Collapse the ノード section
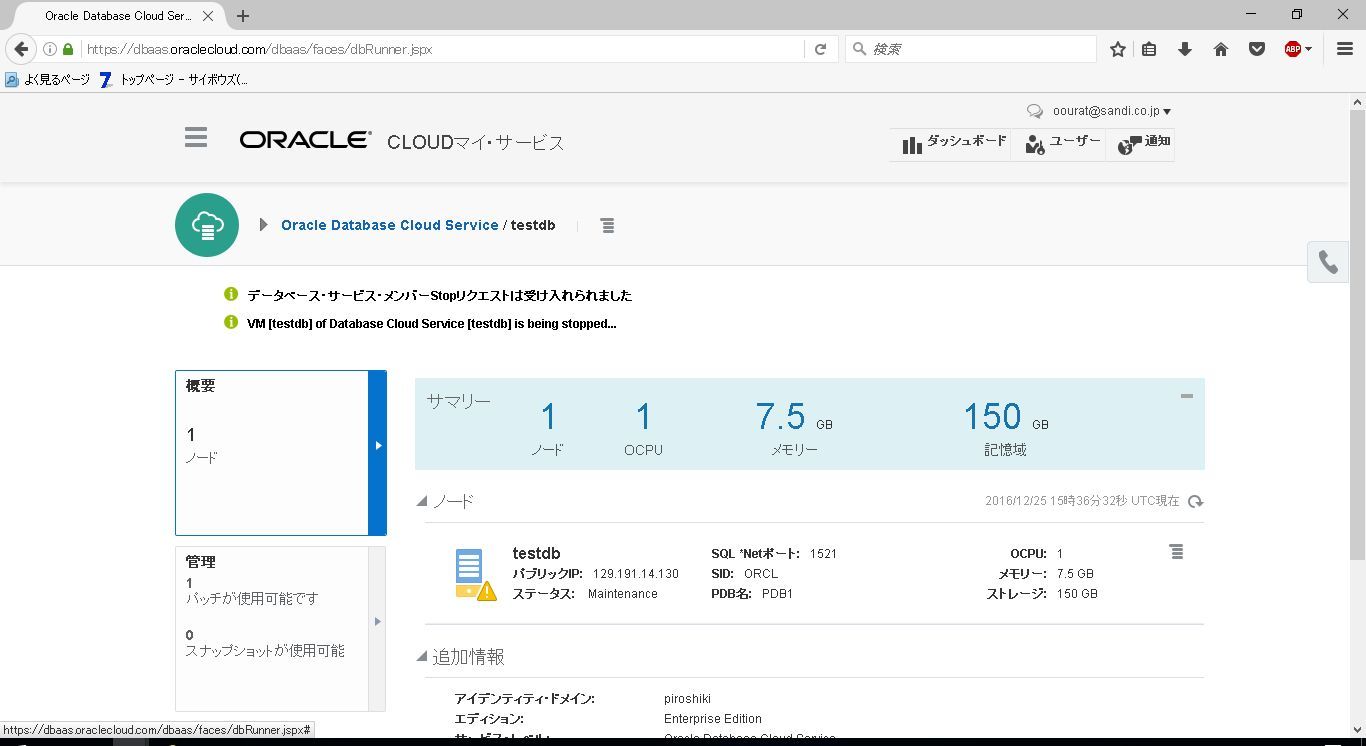 point(422,501)
